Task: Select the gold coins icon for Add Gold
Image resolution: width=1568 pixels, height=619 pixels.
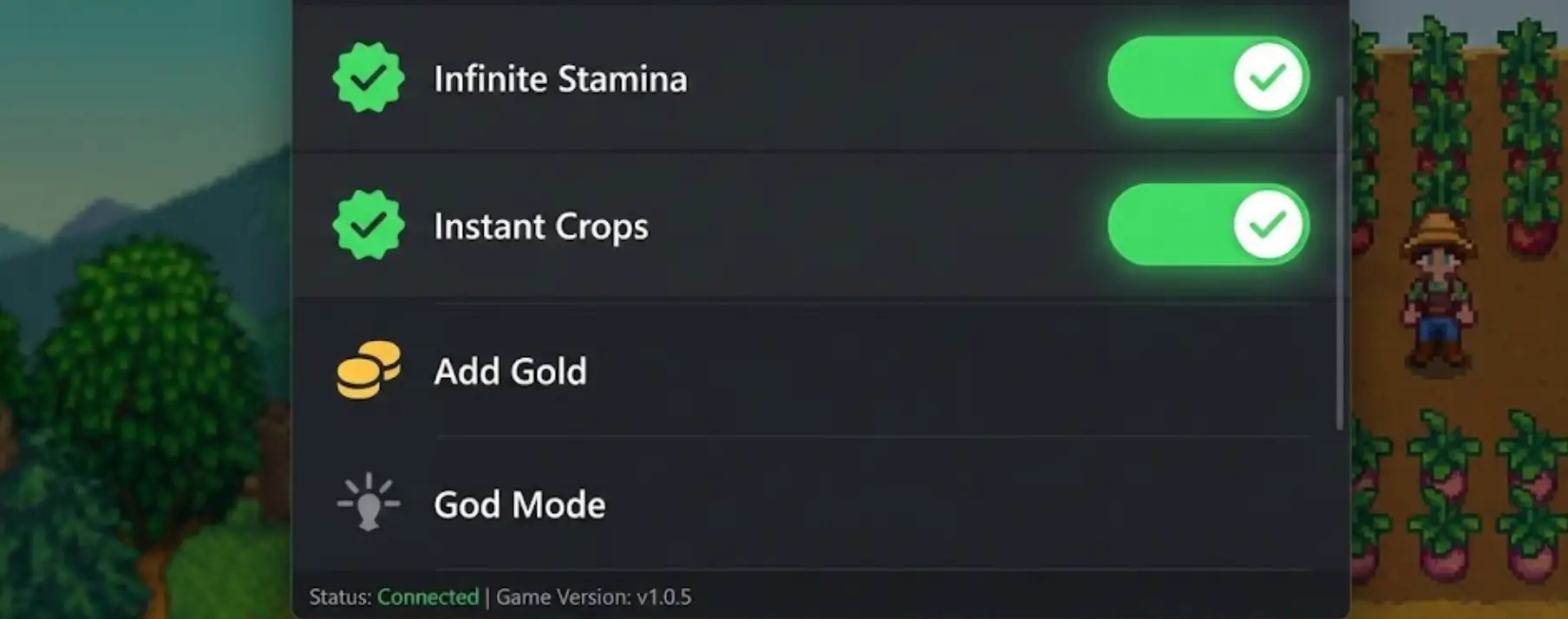Action: click(x=366, y=371)
